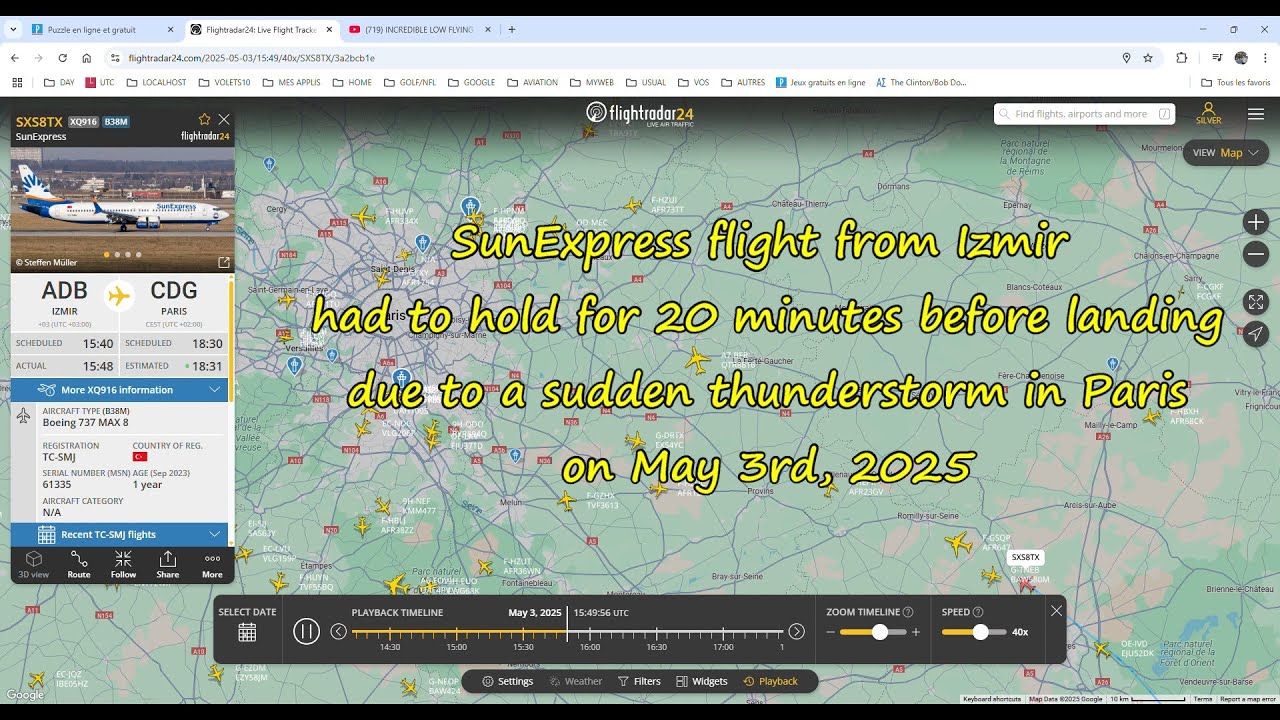Toggle Playback mode
This screenshot has width=1280, height=720.
point(770,681)
